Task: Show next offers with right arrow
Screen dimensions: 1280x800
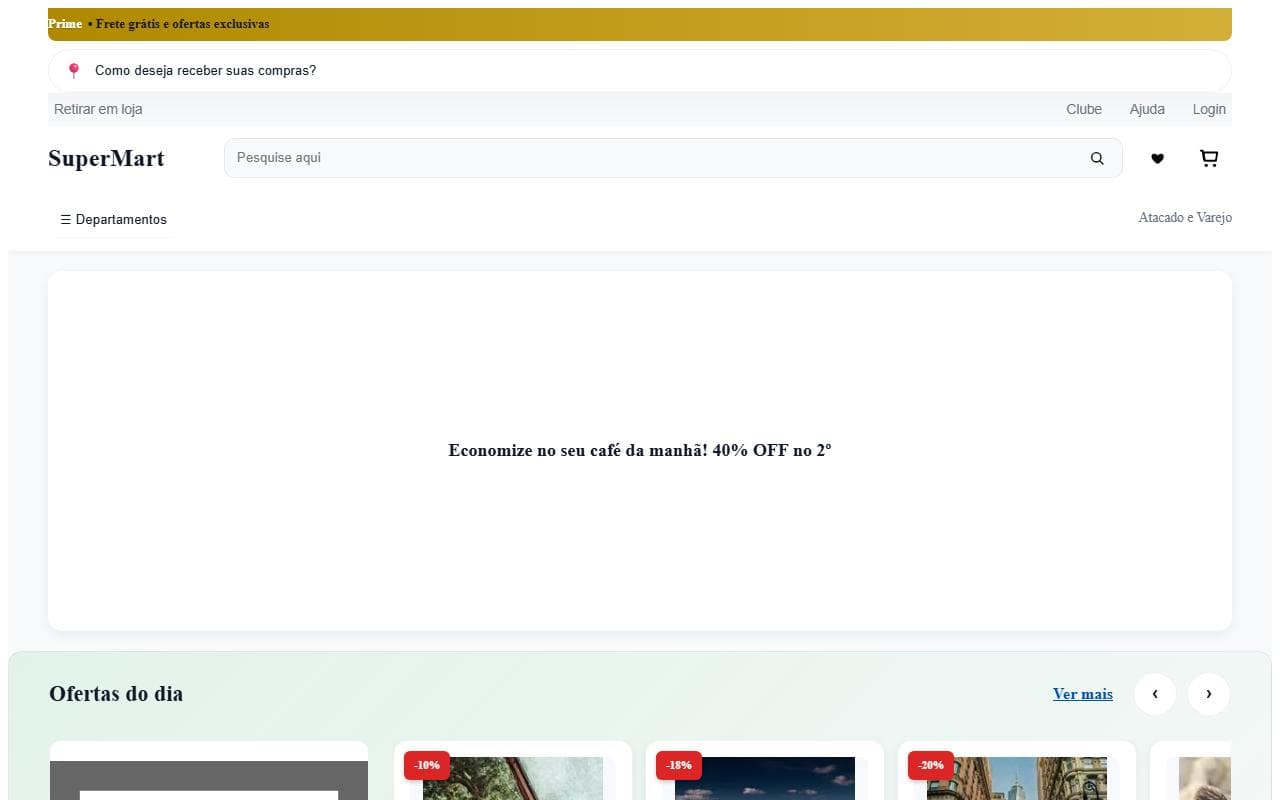Action: (1208, 694)
